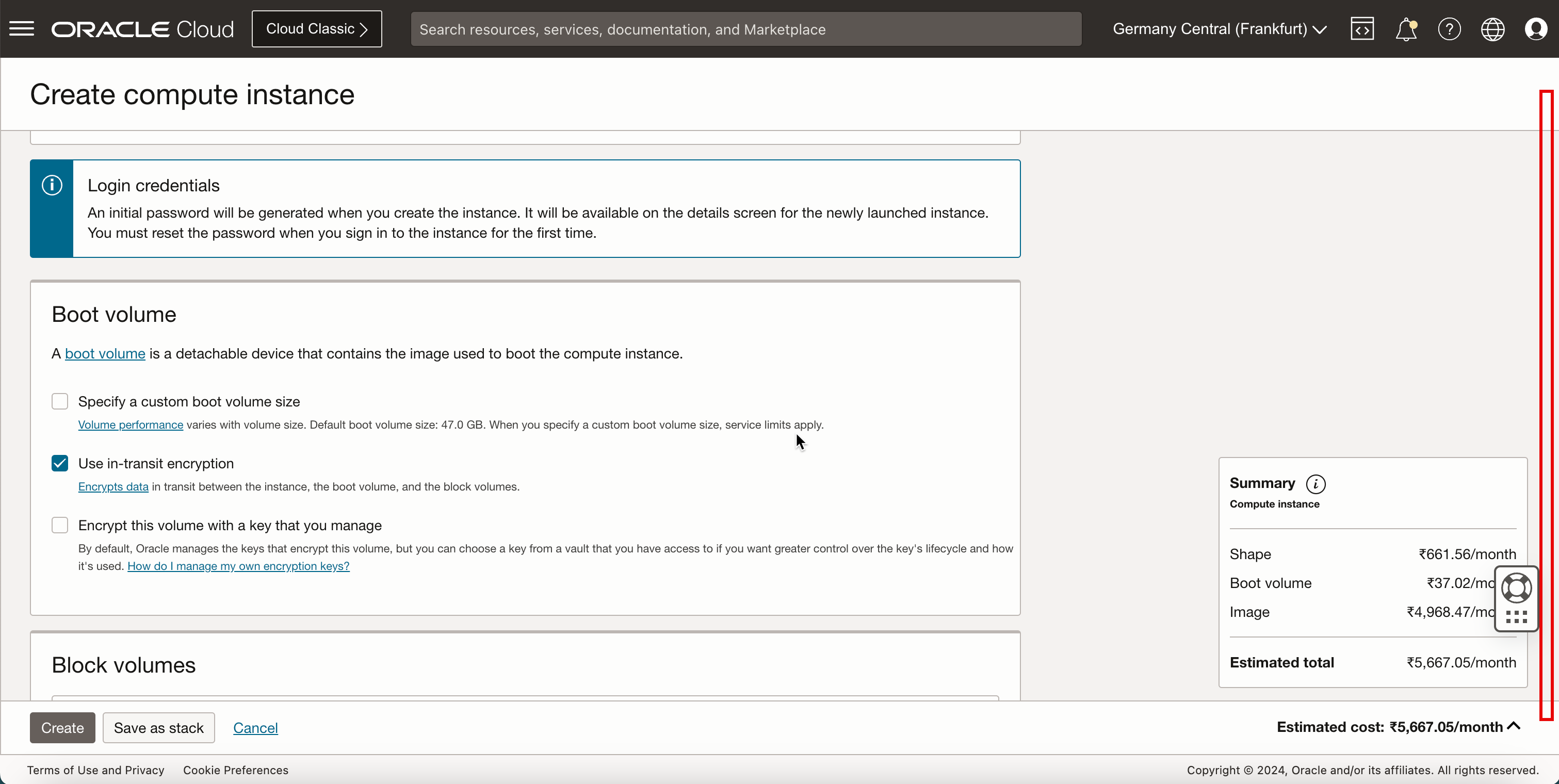
Task: Toggle Use in-transit encryption checkbox
Action: pyautogui.click(x=60, y=463)
